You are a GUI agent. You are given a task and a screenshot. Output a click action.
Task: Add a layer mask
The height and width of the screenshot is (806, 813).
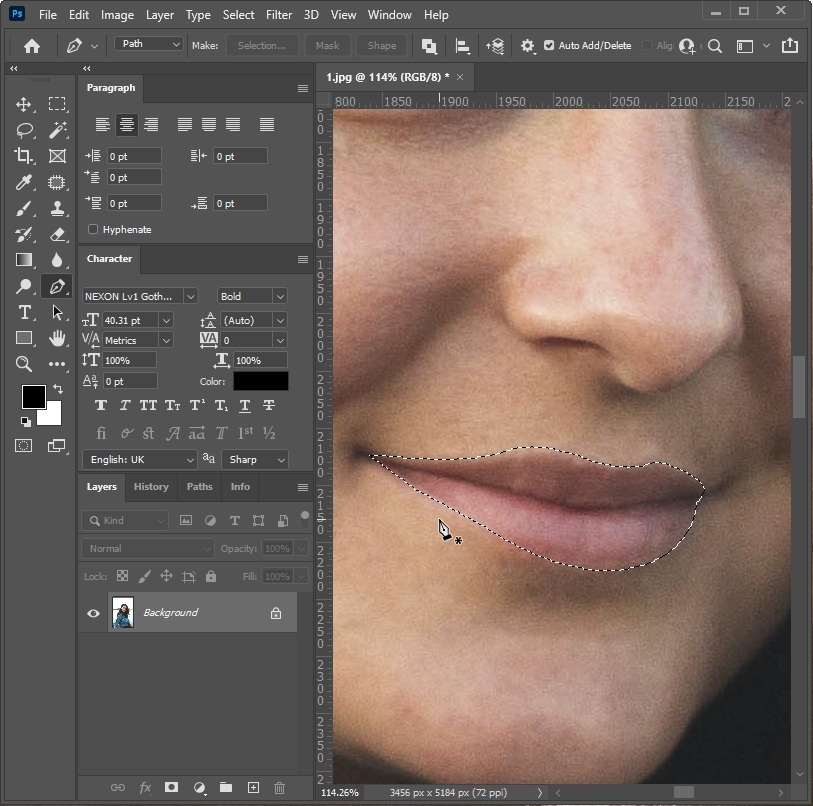pyautogui.click(x=172, y=787)
